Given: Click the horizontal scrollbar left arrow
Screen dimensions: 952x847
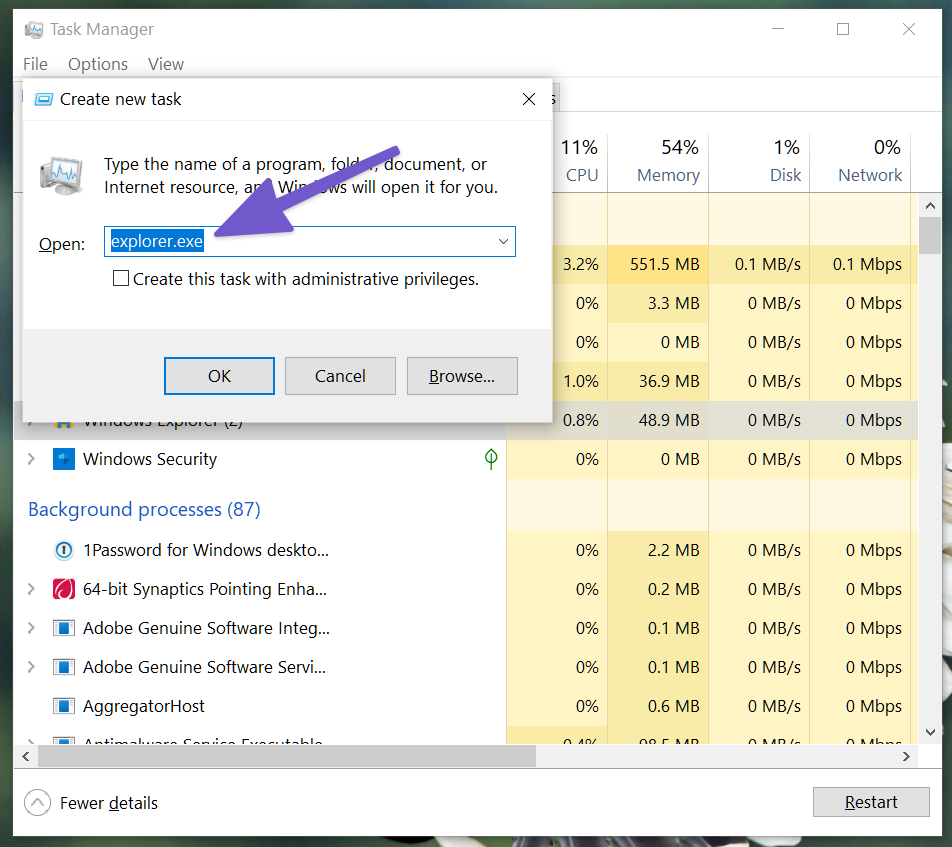Looking at the screenshot, I should point(26,757).
